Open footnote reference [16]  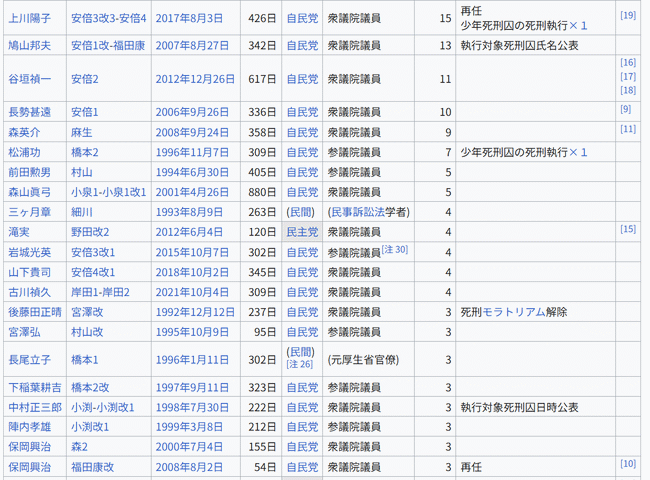pyautogui.click(x=628, y=63)
